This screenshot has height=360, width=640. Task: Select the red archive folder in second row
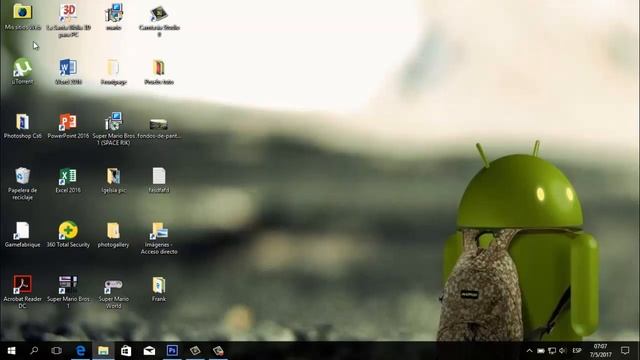159,71
